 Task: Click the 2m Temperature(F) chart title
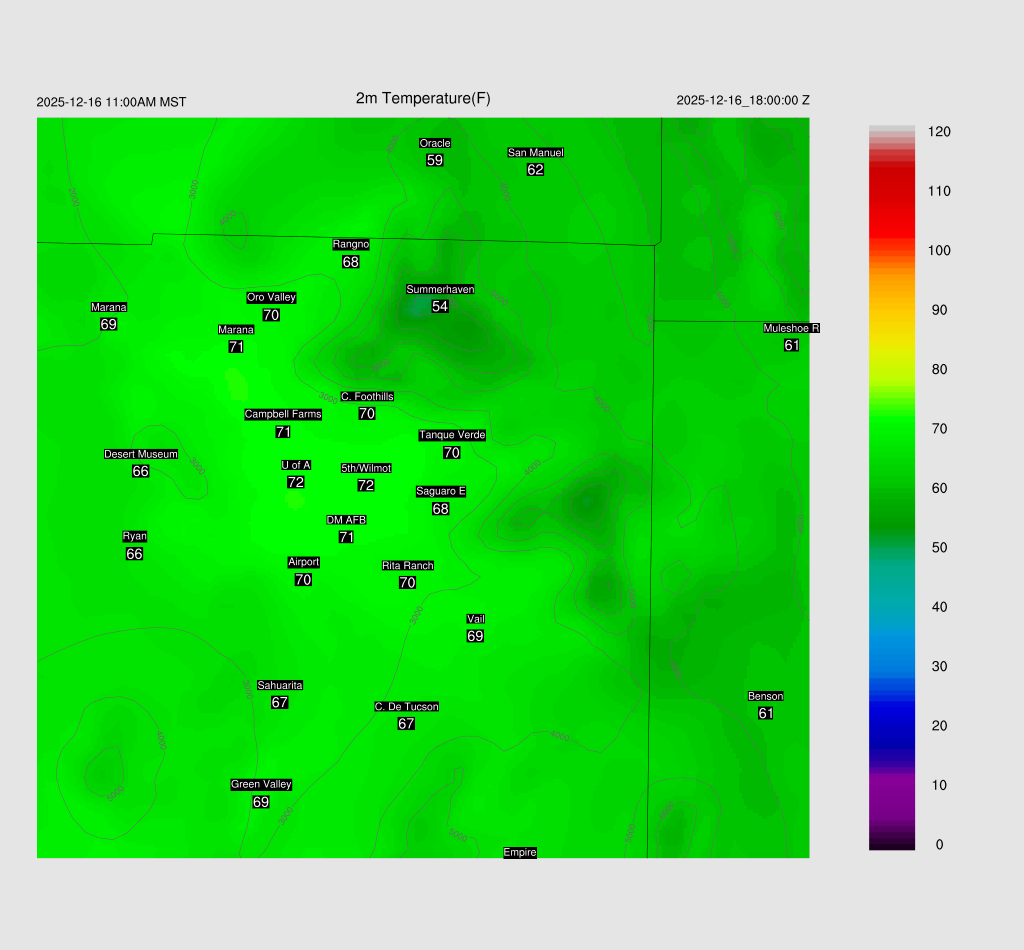point(423,98)
